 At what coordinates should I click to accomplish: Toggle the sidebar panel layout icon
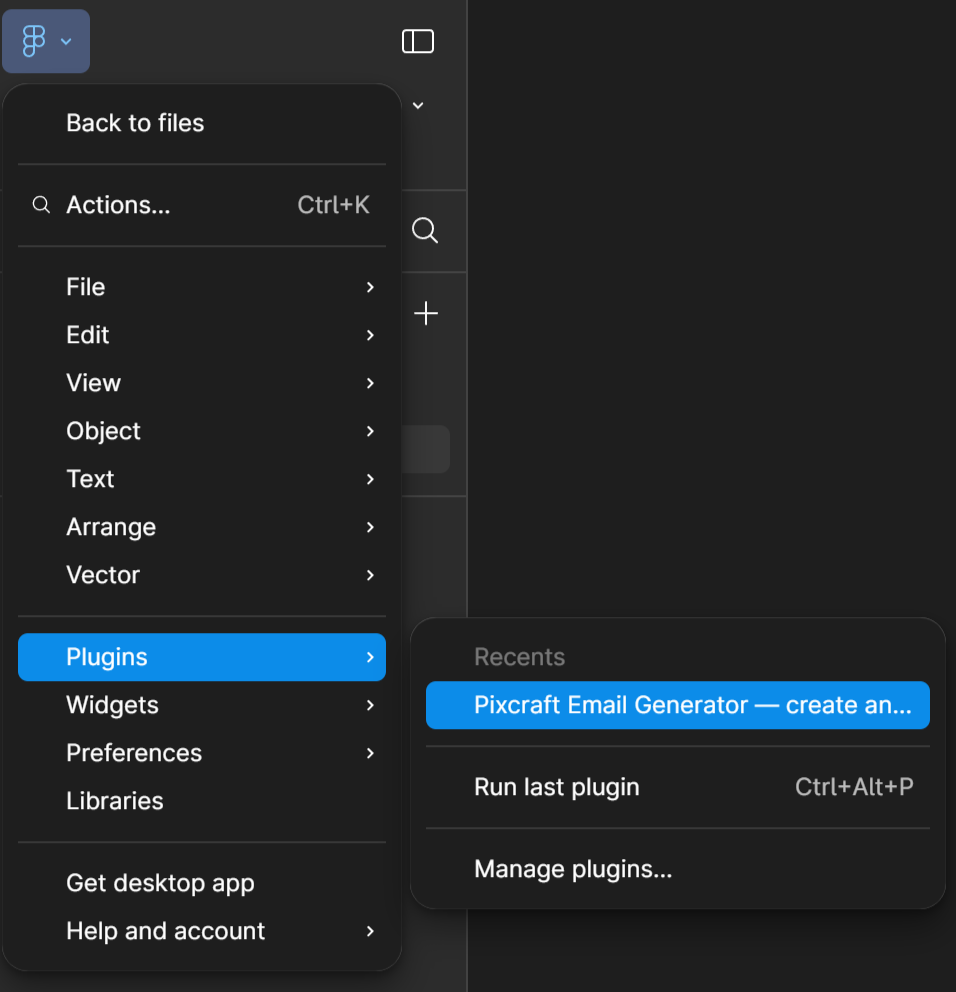tap(418, 41)
